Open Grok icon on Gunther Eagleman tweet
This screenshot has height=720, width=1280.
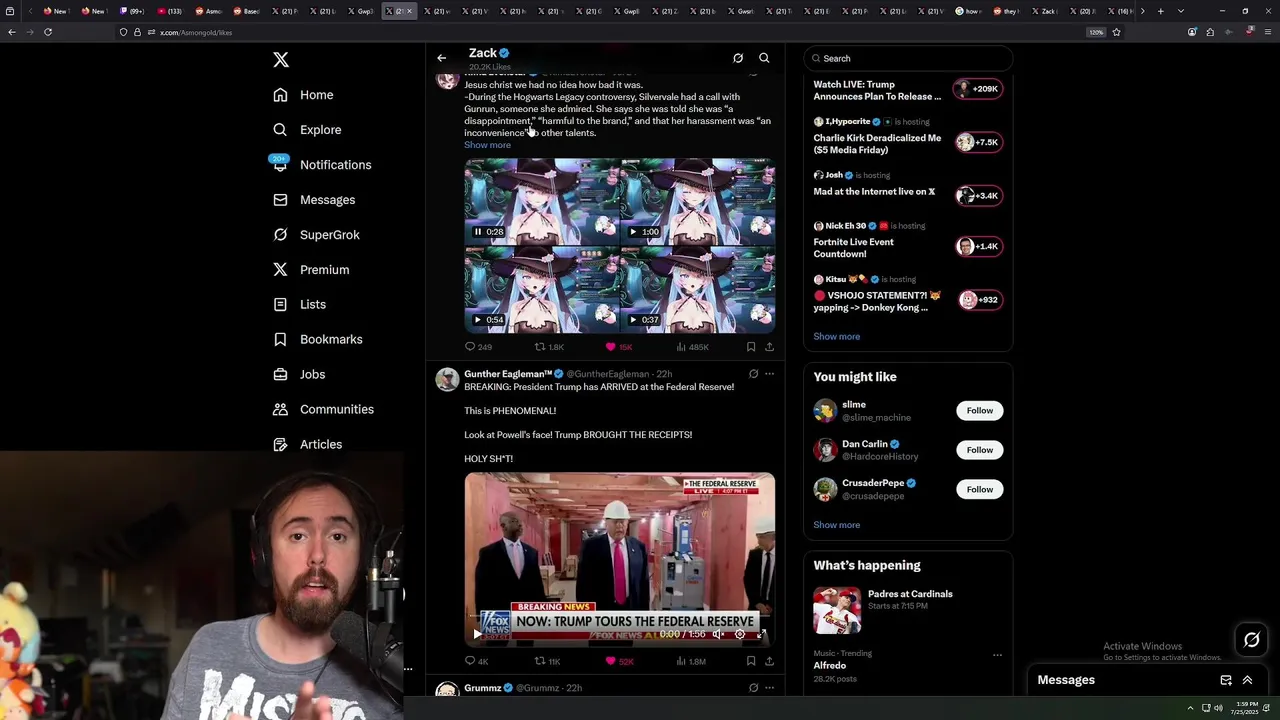pos(753,374)
